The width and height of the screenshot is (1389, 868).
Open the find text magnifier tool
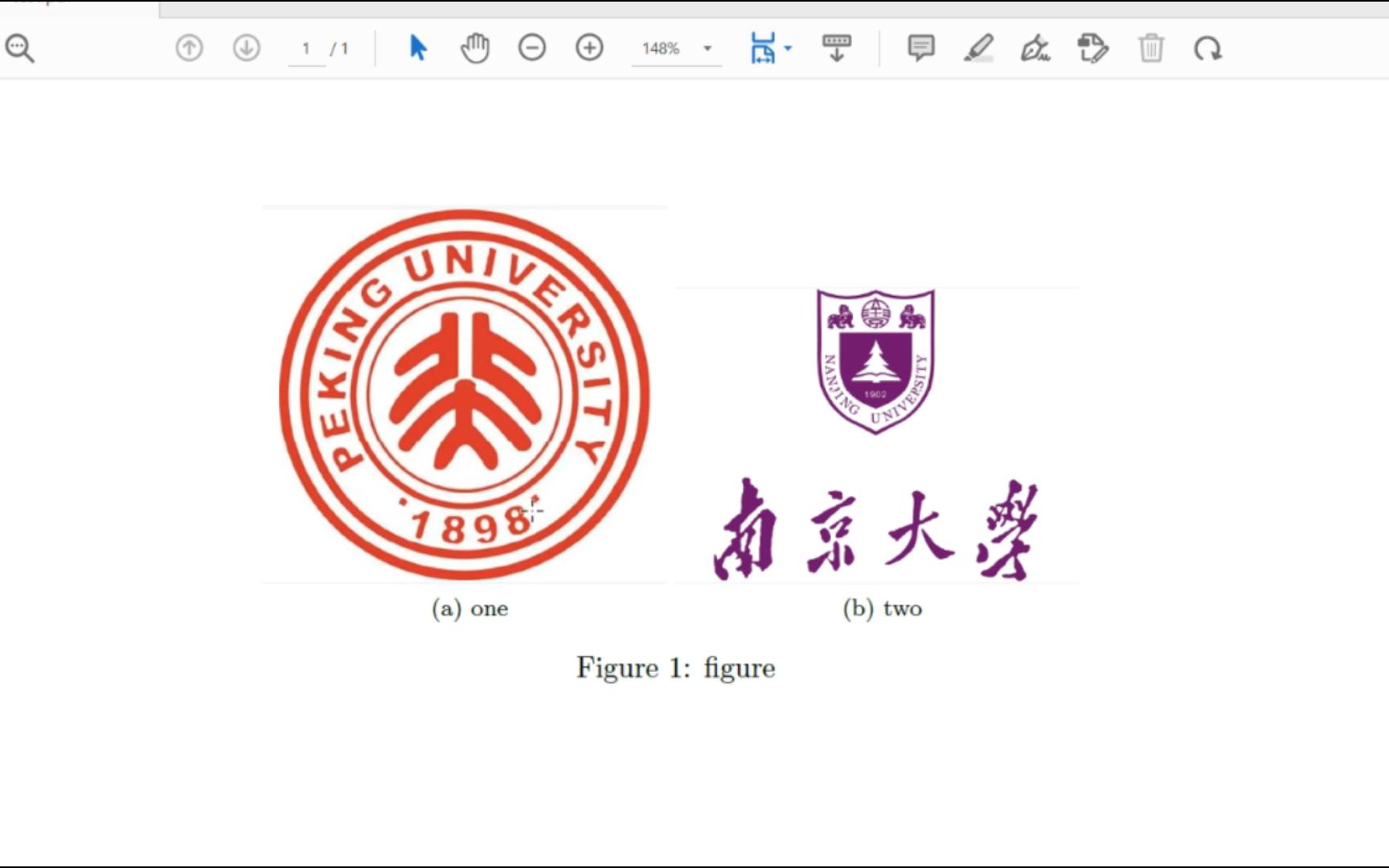(x=20, y=48)
